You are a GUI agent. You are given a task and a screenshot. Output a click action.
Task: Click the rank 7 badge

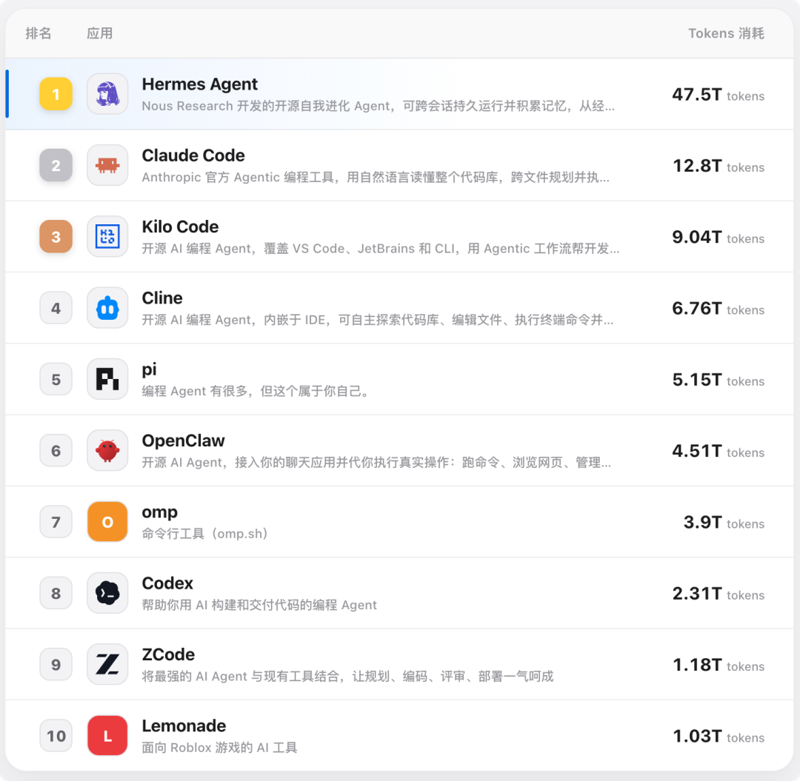coord(56,521)
